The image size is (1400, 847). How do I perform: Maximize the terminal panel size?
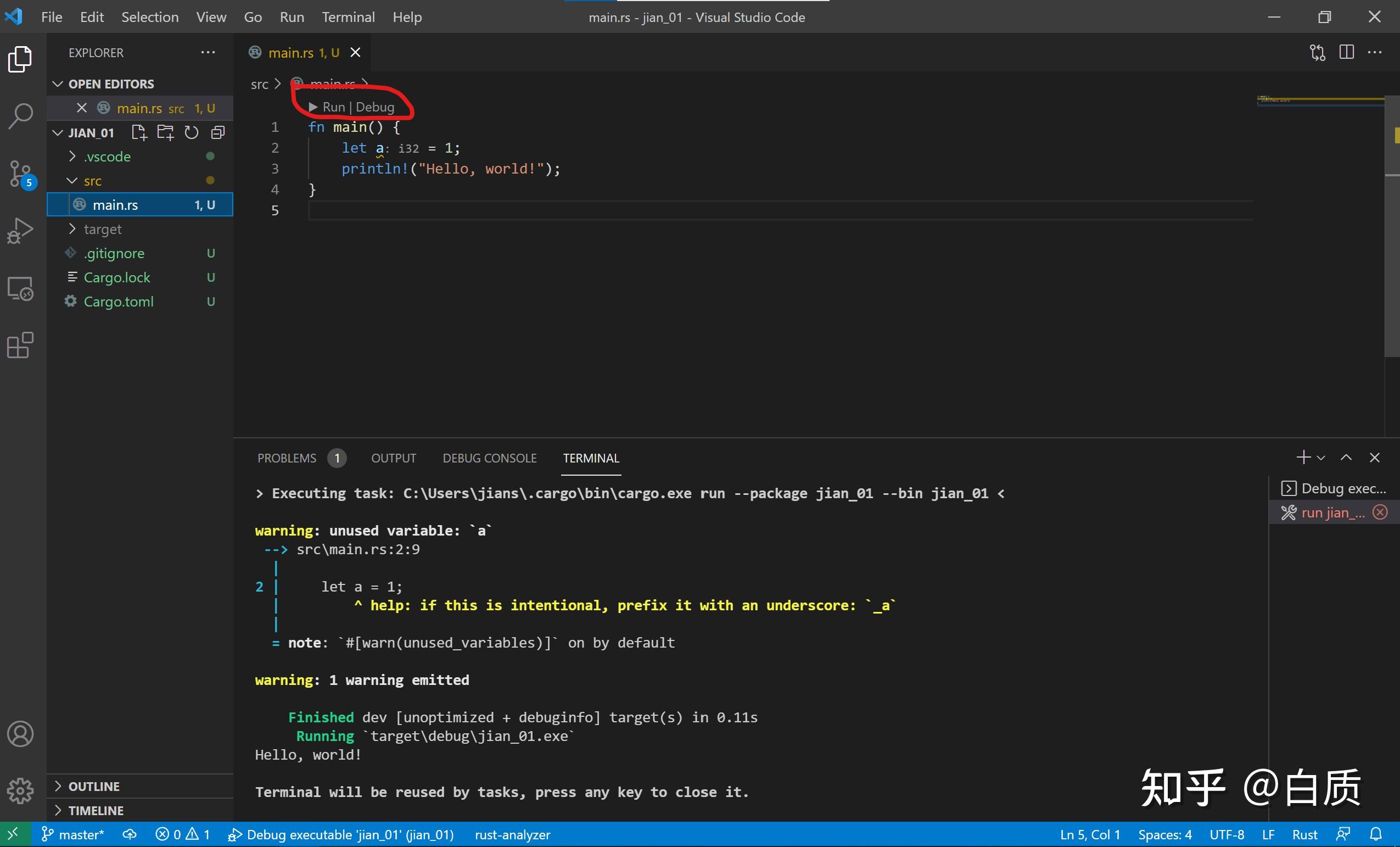coord(1346,458)
